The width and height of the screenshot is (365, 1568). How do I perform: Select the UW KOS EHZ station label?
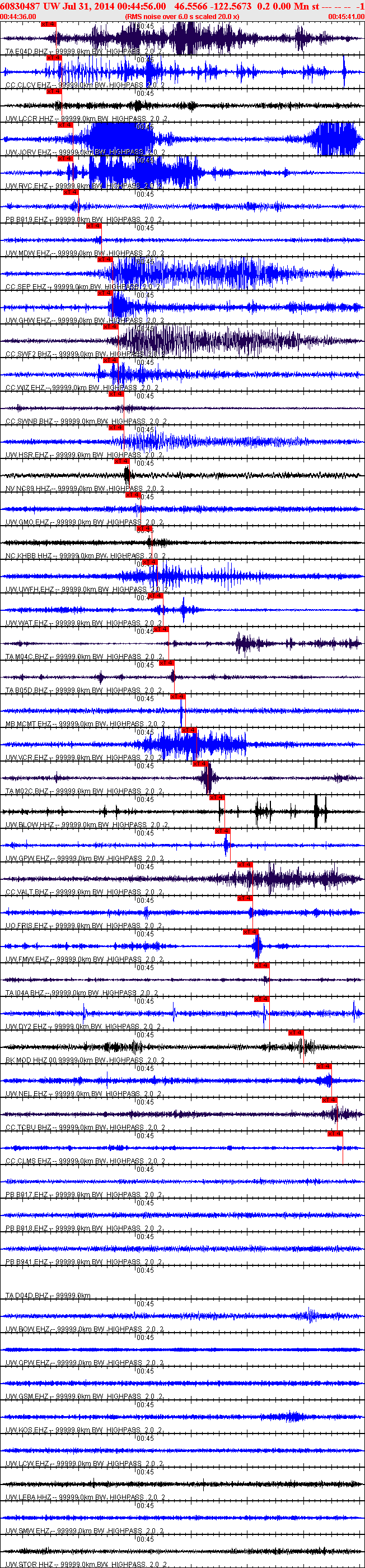coord(84,1430)
